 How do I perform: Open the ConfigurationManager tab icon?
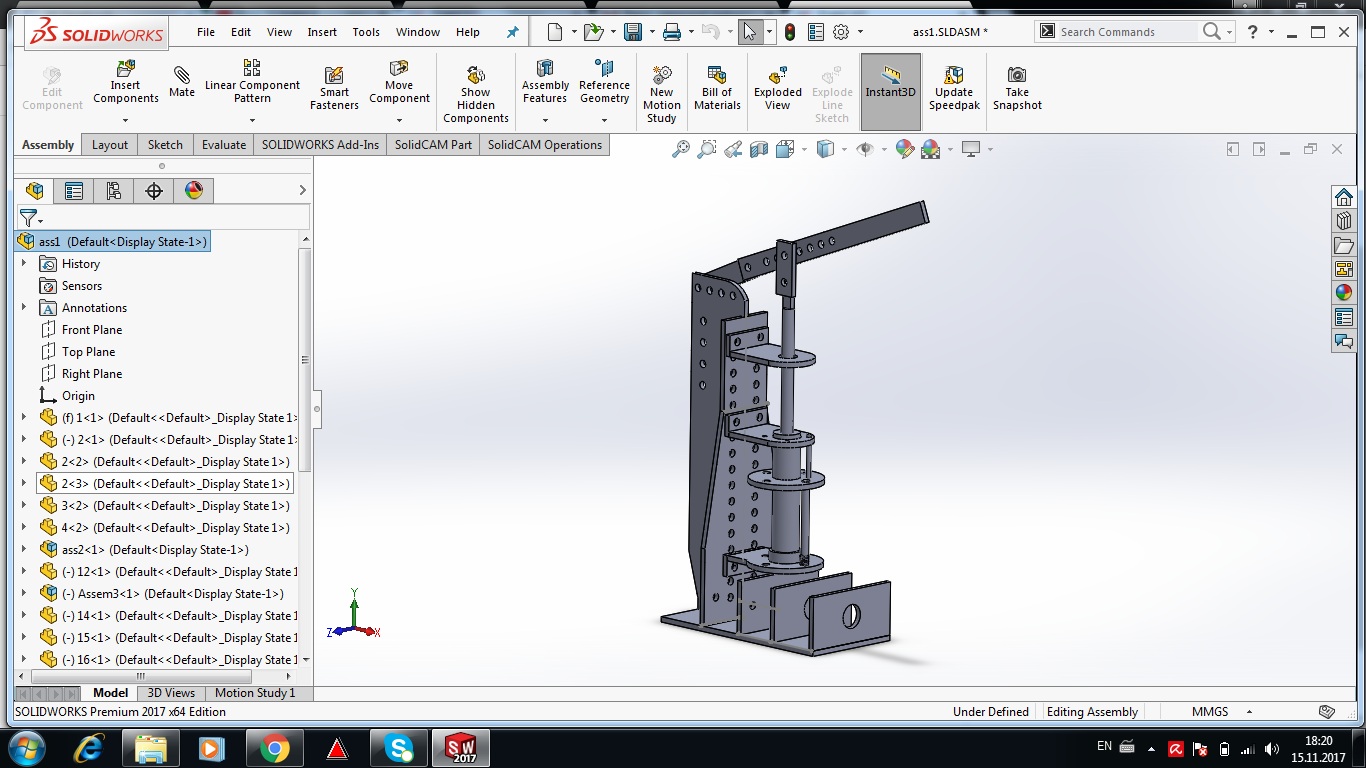click(x=114, y=191)
